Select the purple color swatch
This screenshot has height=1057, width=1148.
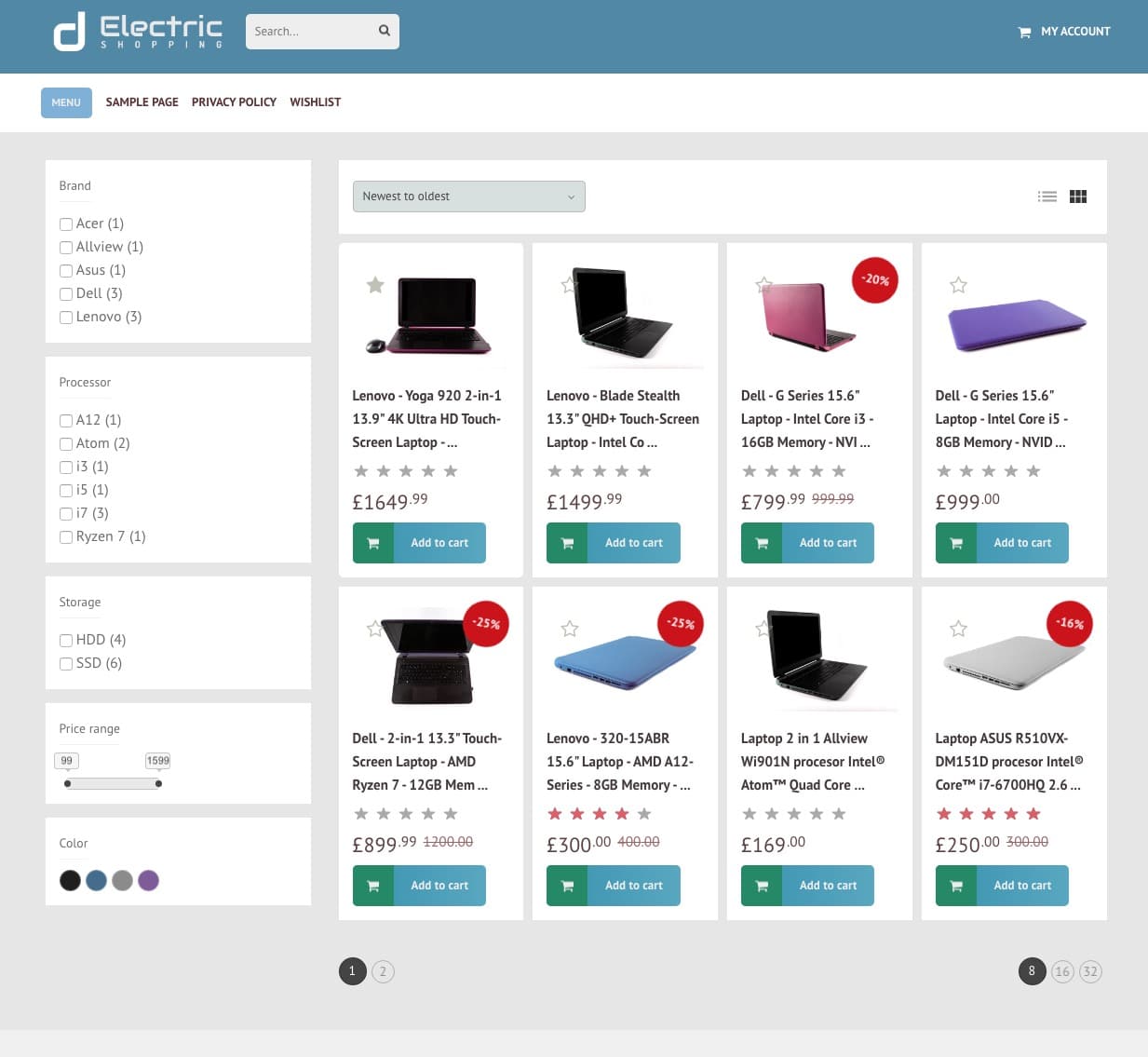148,880
